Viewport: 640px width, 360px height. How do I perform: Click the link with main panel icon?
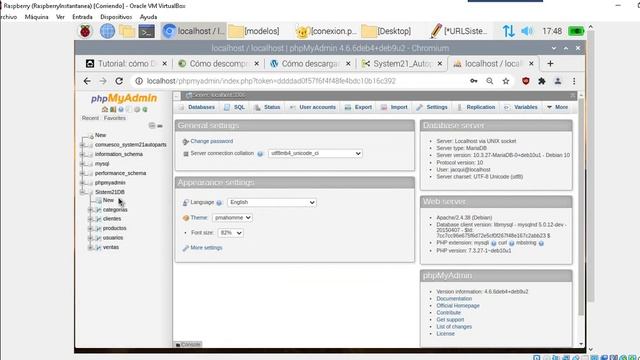[160, 126]
